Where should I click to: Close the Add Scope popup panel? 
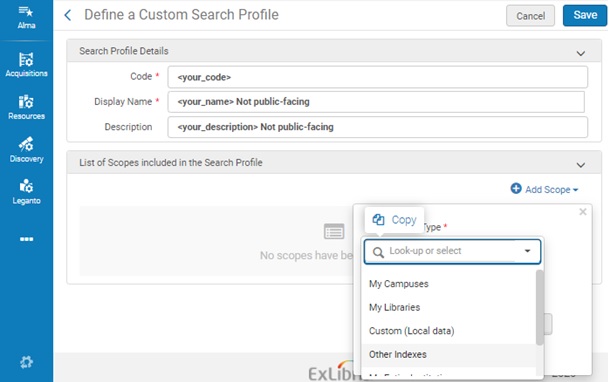(x=582, y=212)
